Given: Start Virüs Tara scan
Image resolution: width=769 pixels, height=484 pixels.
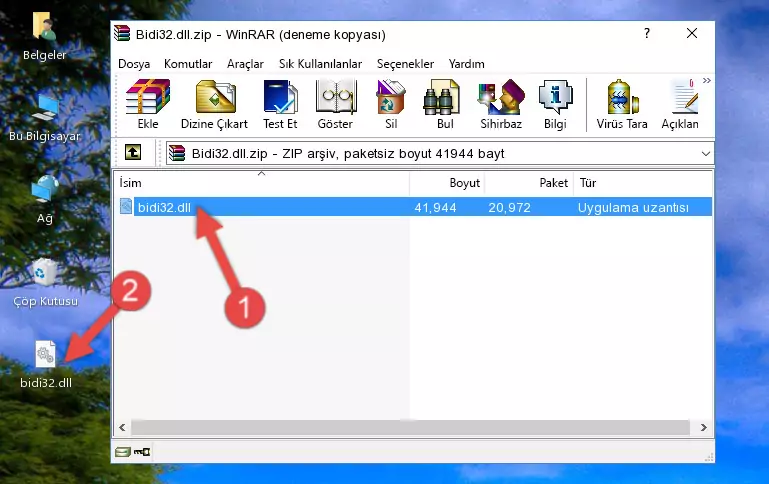Looking at the screenshot, I should pos(622,104).
